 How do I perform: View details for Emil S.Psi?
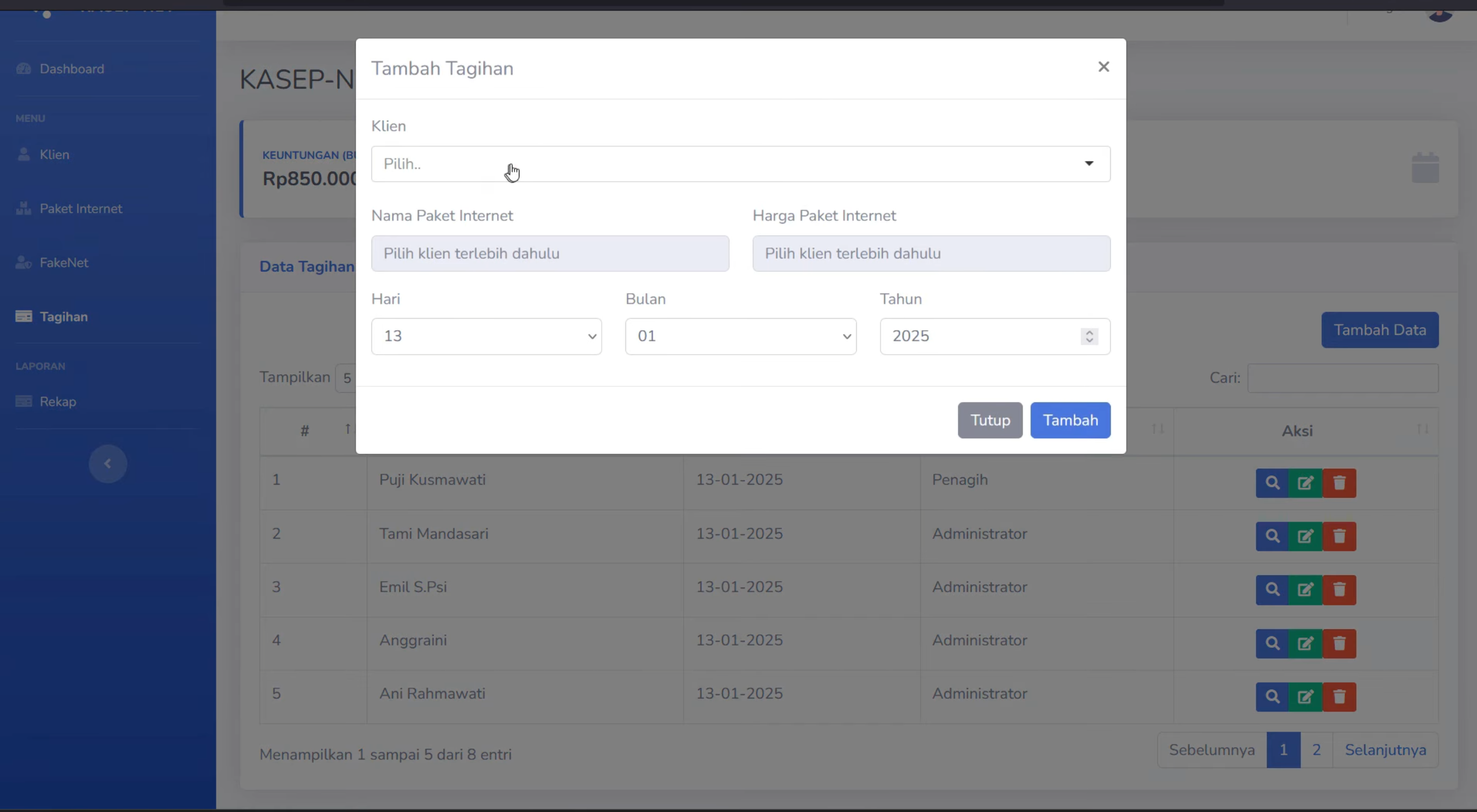(x=1272, y=590)
